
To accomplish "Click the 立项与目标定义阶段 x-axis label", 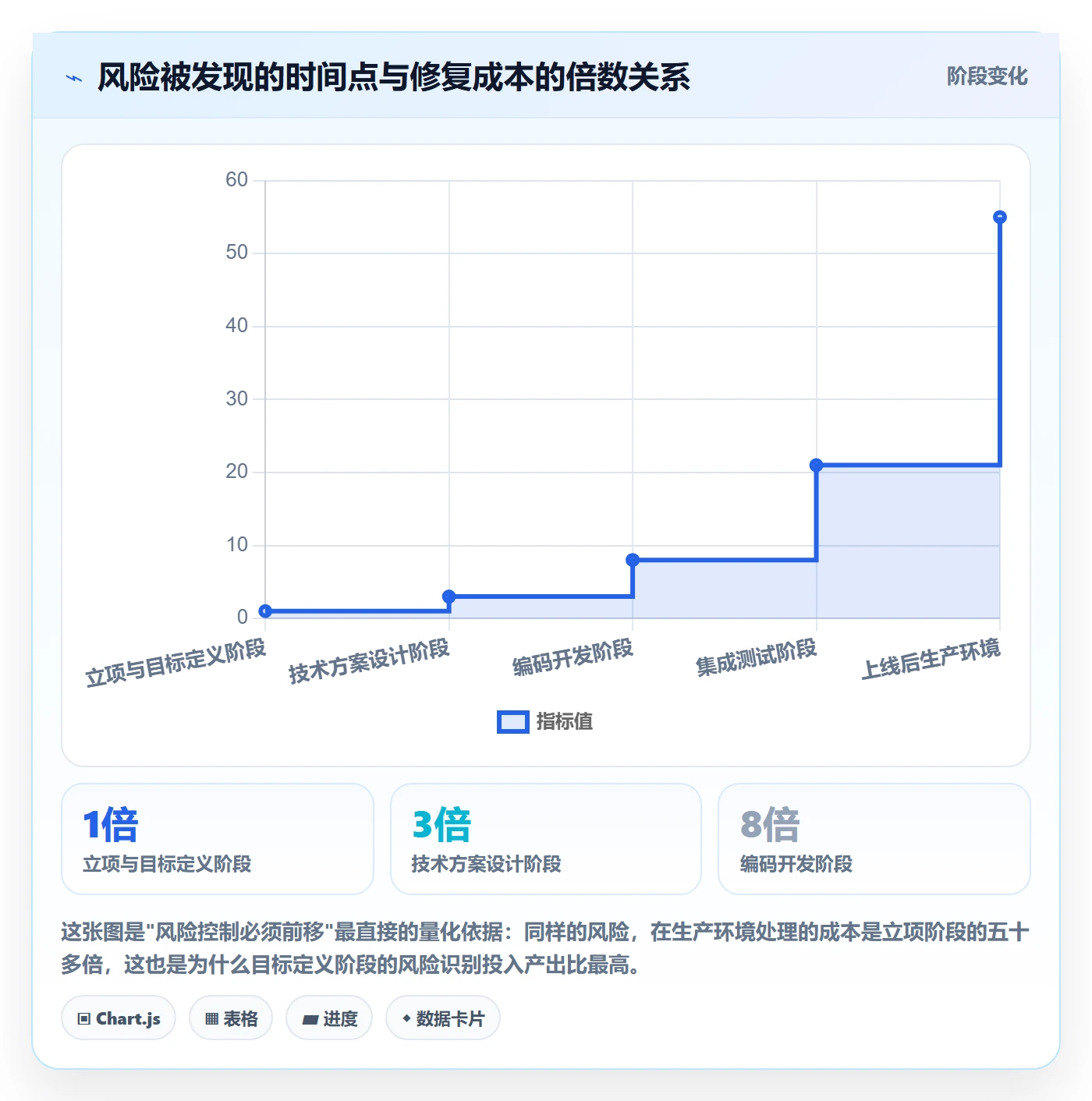I will 176,662.
